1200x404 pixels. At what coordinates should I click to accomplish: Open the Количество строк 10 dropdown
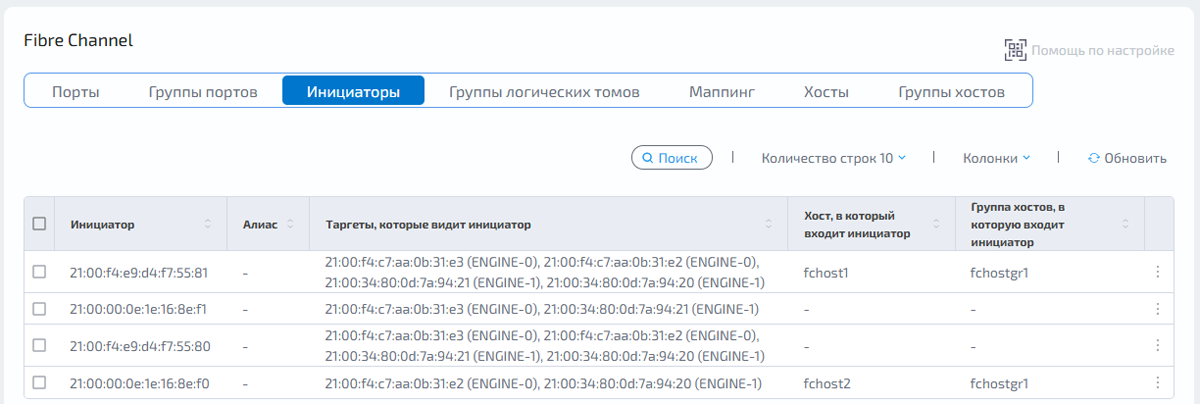point(834,158)
